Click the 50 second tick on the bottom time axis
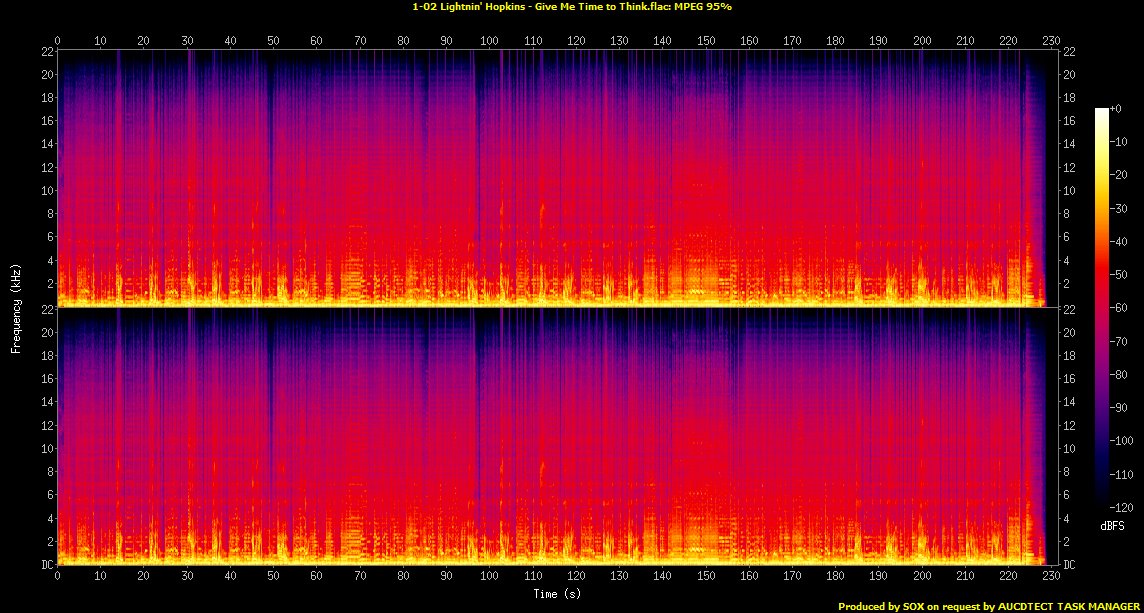This screenshot has width=1144, height=613. point(274,576)
